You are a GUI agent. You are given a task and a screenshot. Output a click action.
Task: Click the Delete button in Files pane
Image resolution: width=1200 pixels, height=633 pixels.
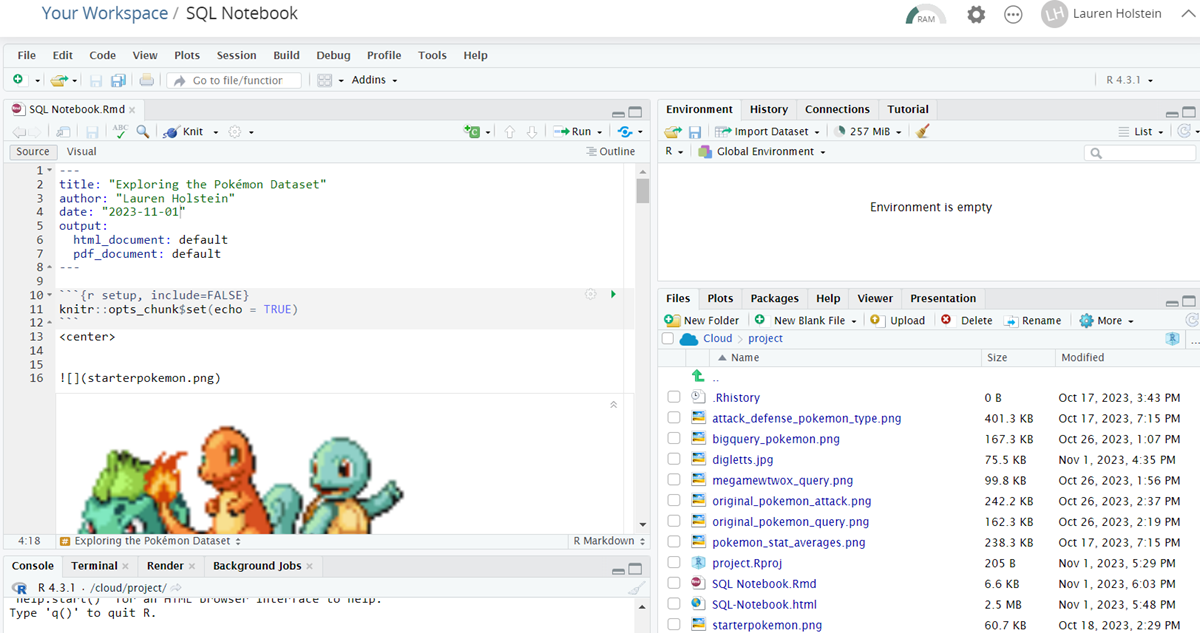[x=967, y=320]
